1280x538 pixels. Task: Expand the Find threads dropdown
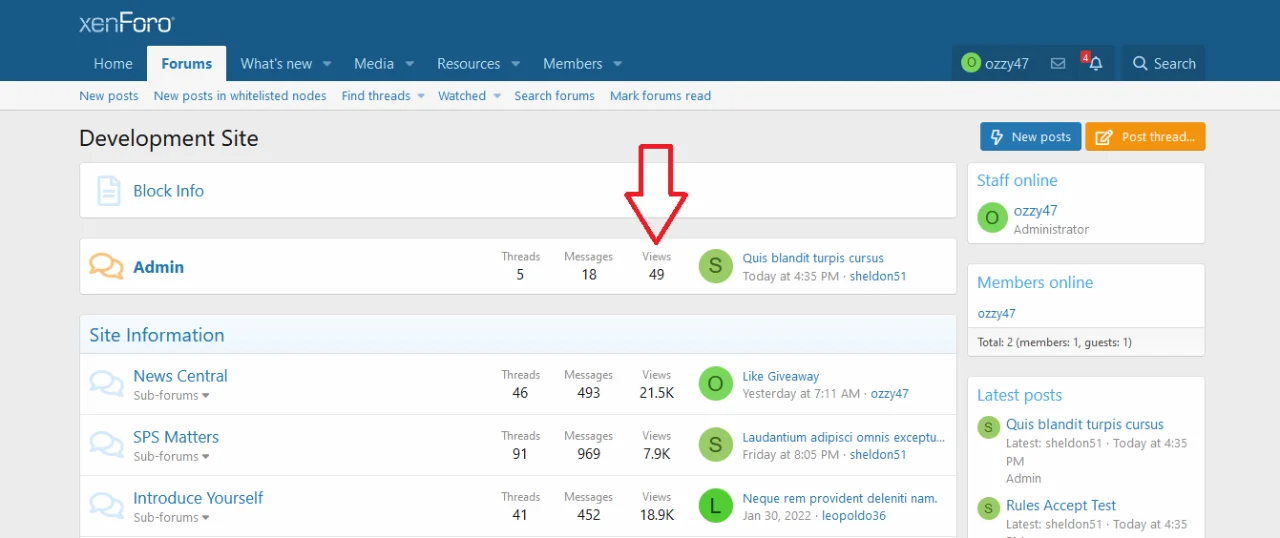(x=420, y=96)
